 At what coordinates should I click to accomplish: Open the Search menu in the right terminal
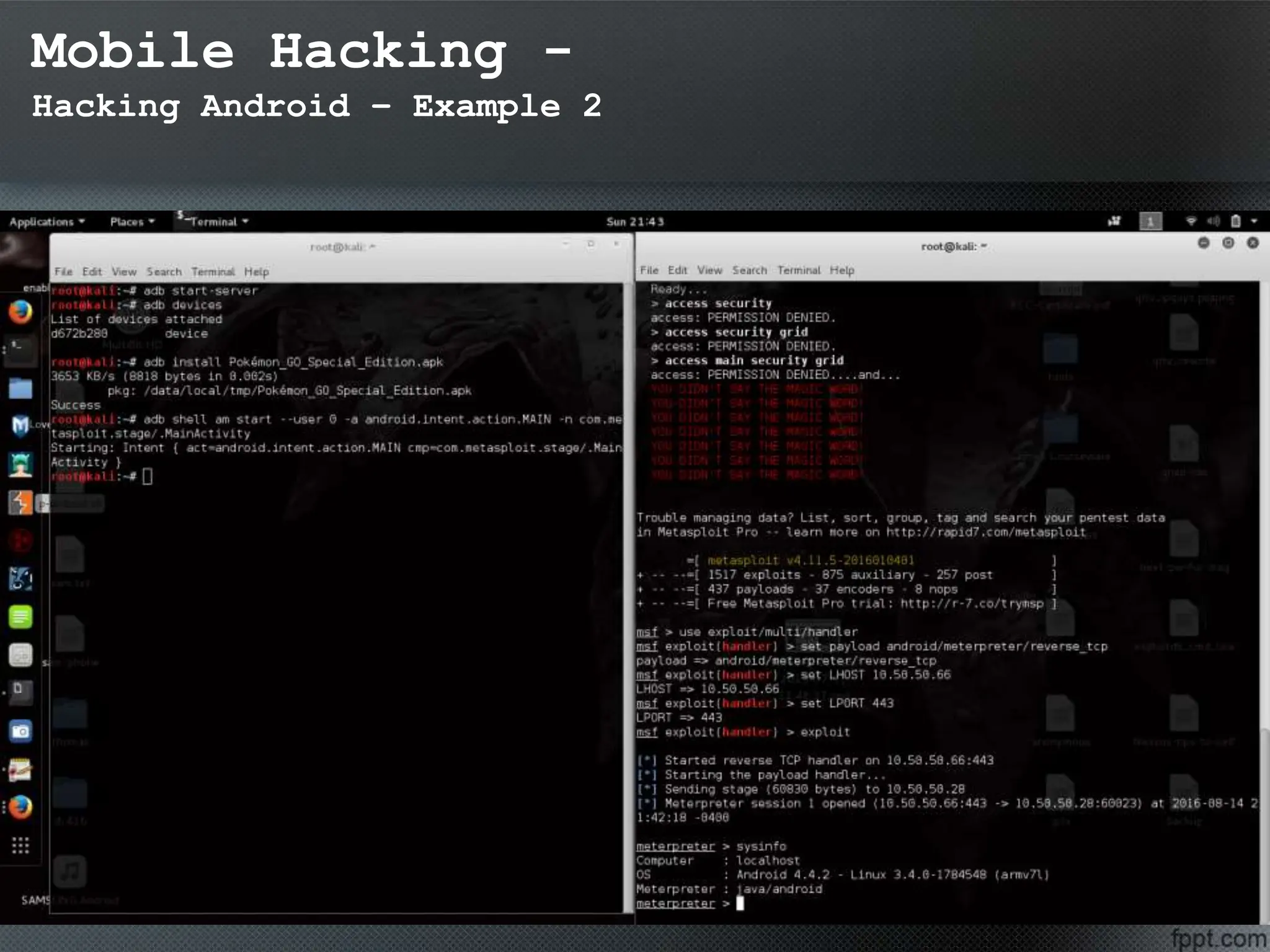pyautogui.click(x=749, y=270)
